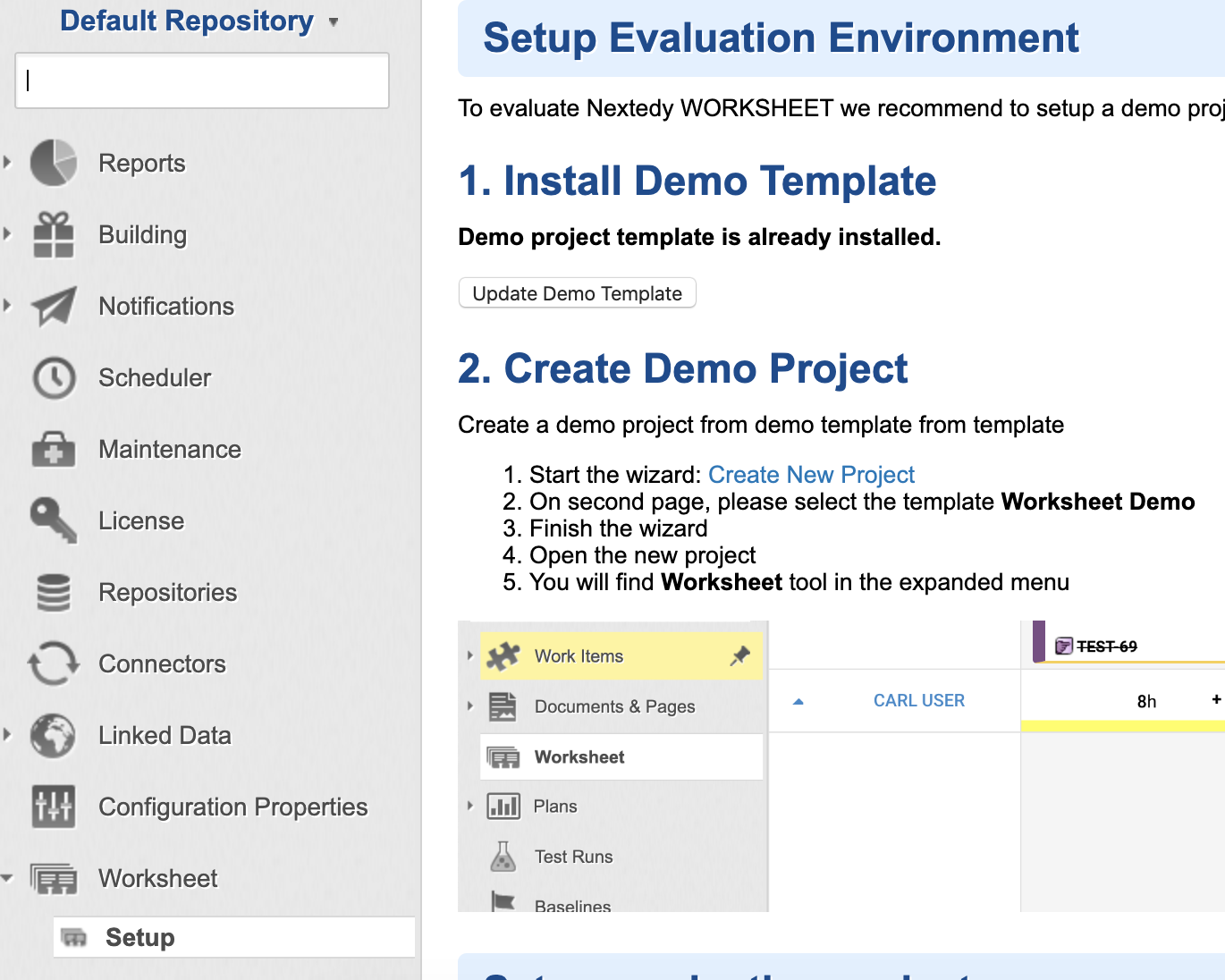Click the Repositories database icon
Viewport: 1225px width, 980px height.
[54, 592]
